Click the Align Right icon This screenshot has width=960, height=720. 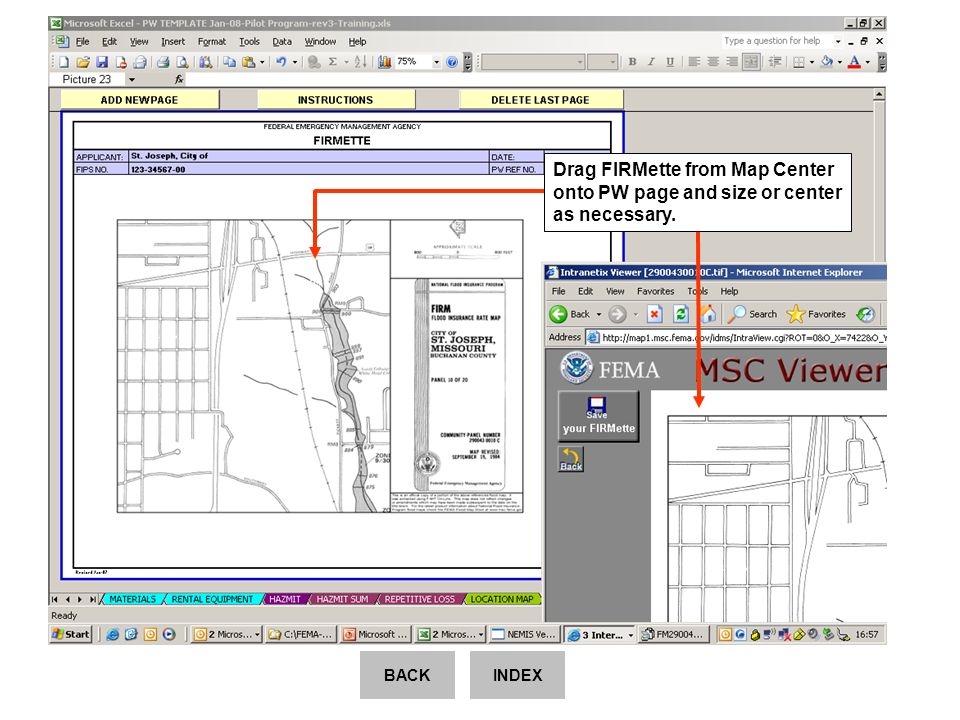(x=732, y=62)
